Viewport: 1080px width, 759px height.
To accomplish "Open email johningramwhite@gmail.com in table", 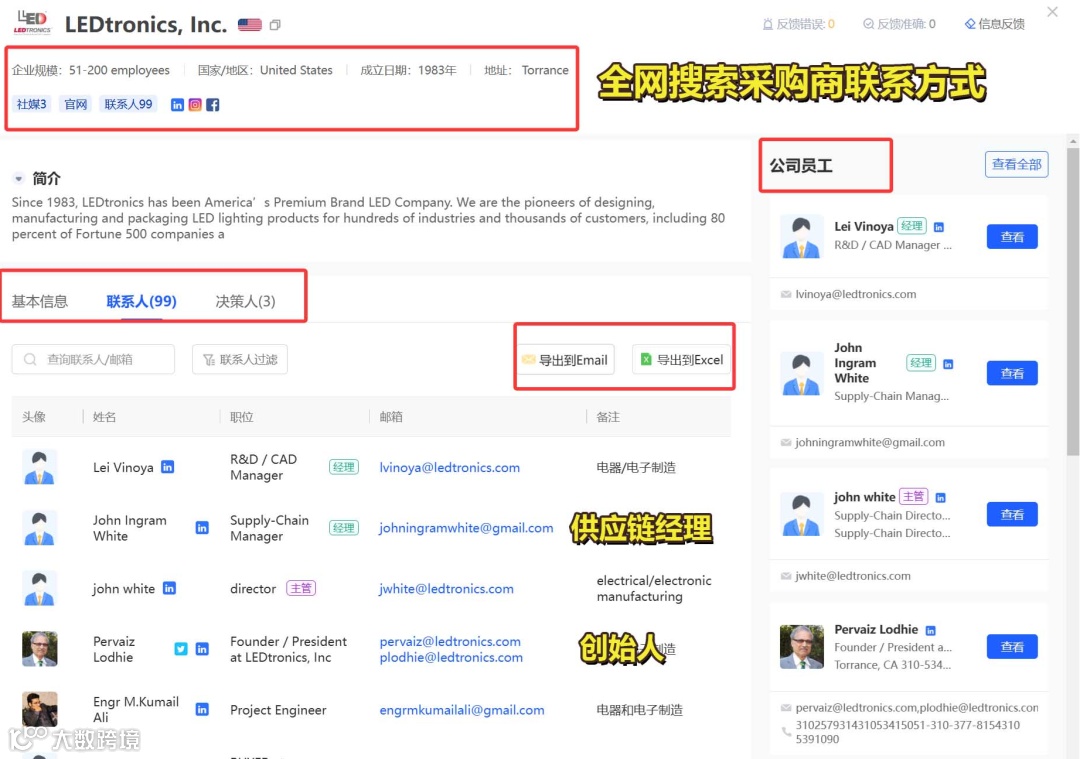I will tap(466, 528).
